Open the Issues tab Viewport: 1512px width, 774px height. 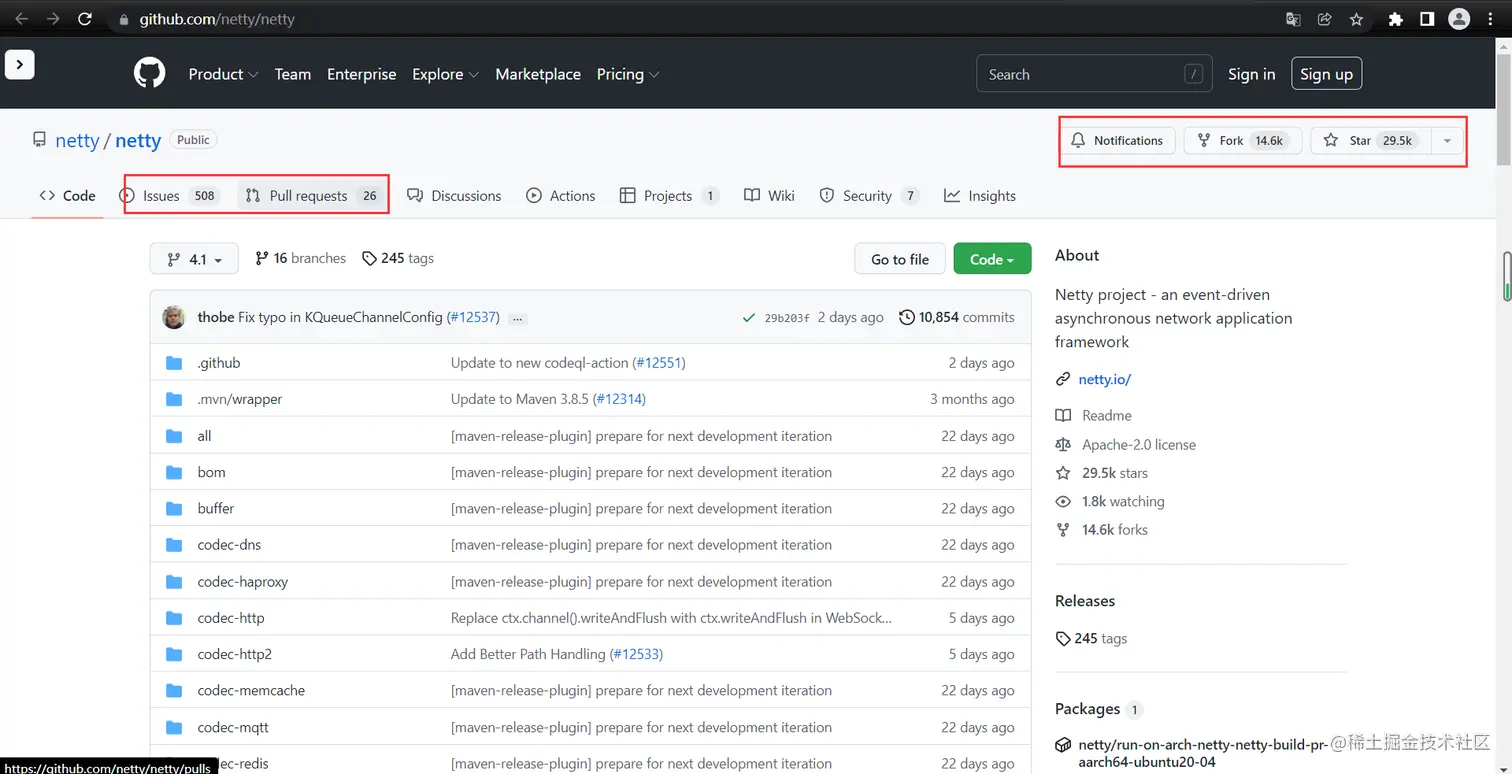tap(171, 196)
